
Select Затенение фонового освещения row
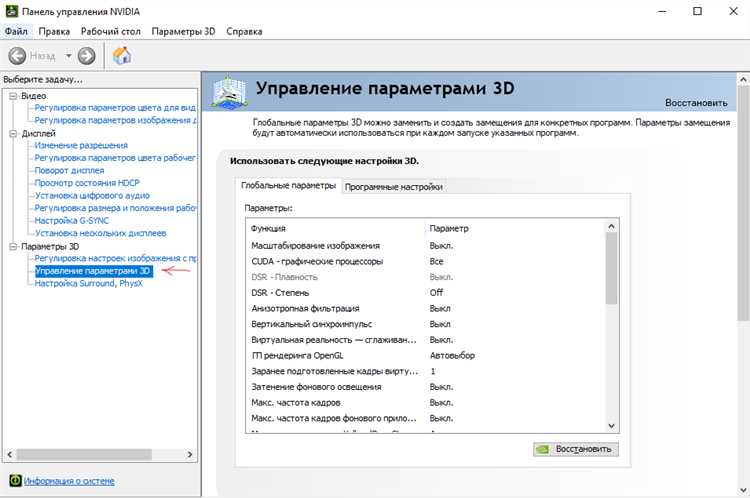point(426,387)
